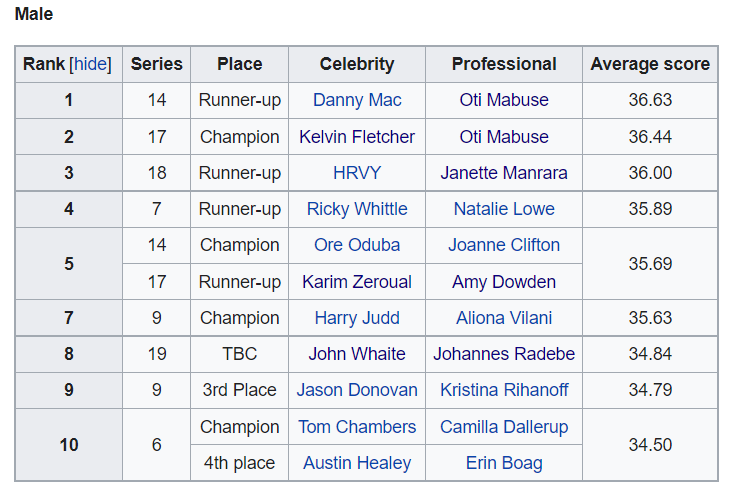Open Ricky Whittle's page
Viewport: 738px width, 498px height.
tap(357, 209)
